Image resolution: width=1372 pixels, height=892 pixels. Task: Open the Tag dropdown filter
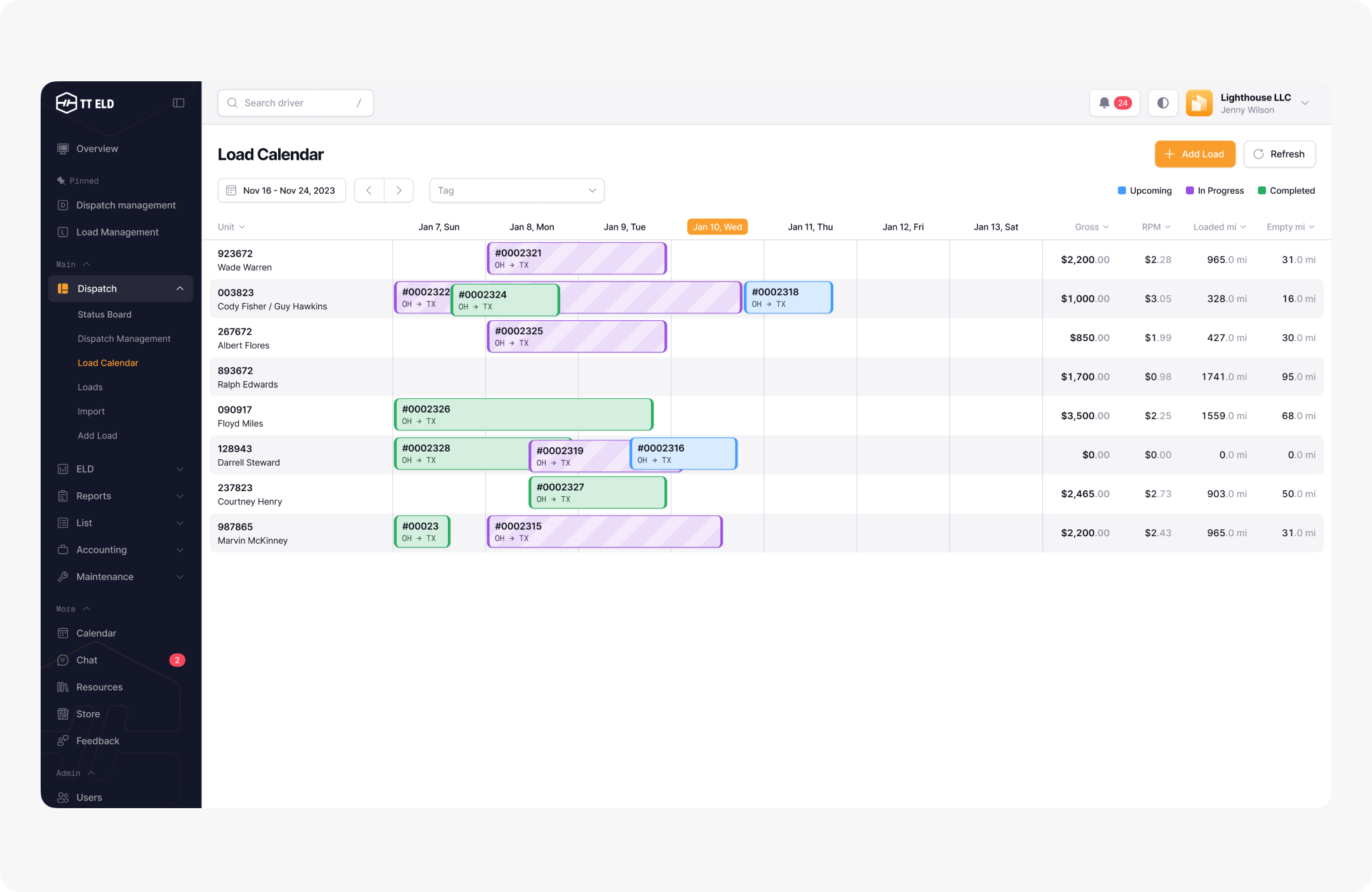516,191
